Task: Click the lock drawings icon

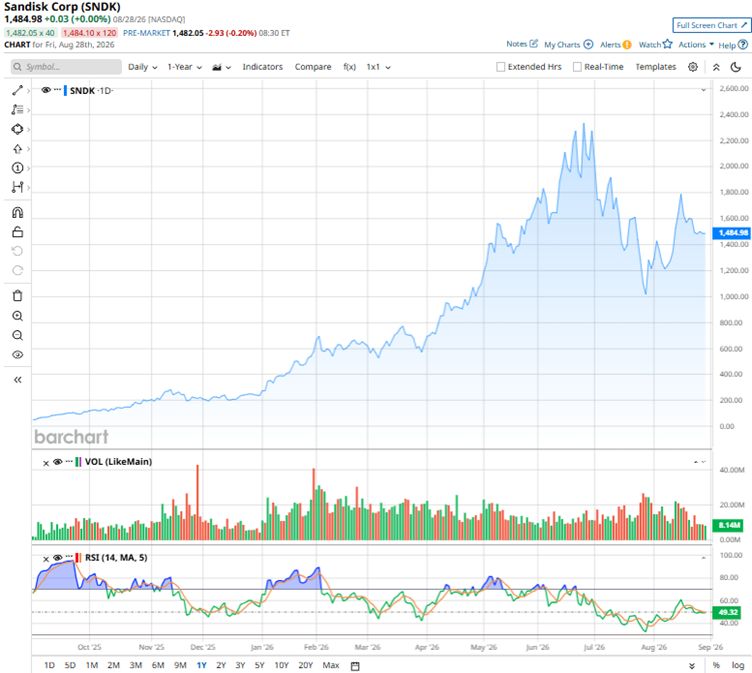Action: [x=17, y=232]
